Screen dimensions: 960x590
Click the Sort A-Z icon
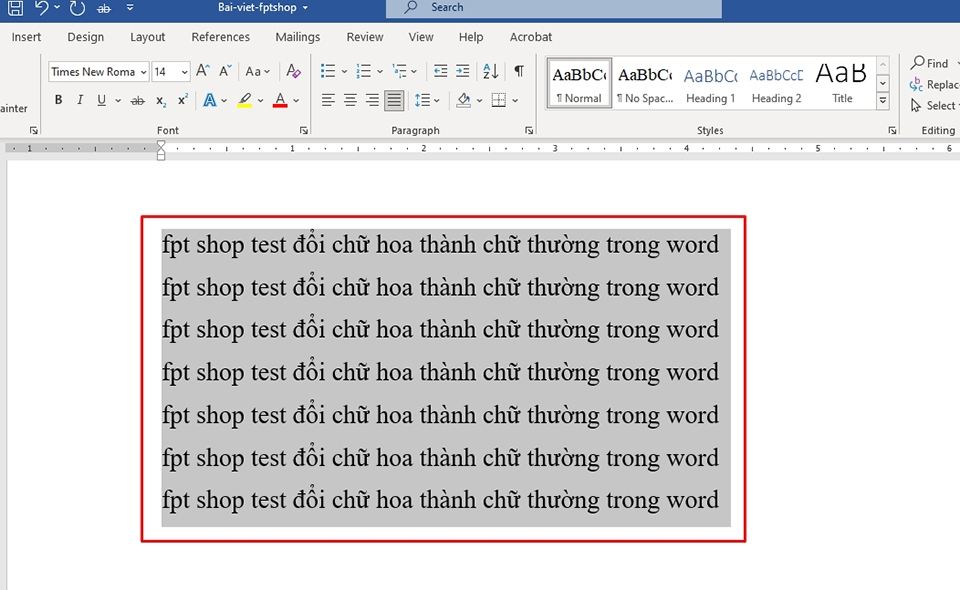coord(490,71)
